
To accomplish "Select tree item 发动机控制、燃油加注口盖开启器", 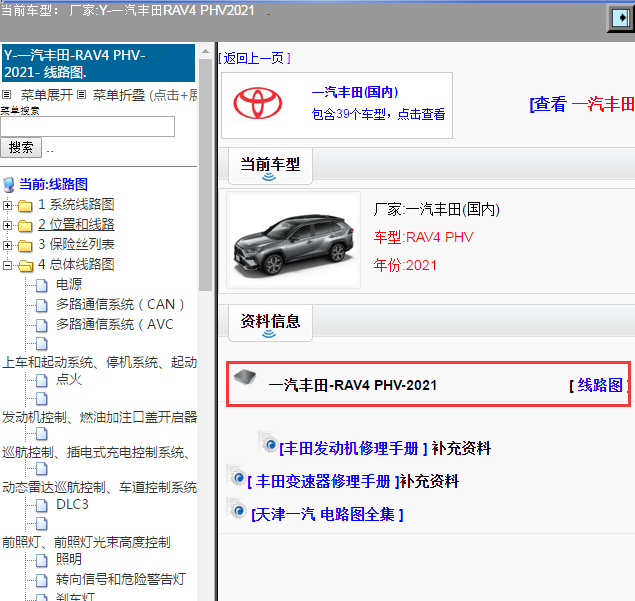I will coord(99,417).
